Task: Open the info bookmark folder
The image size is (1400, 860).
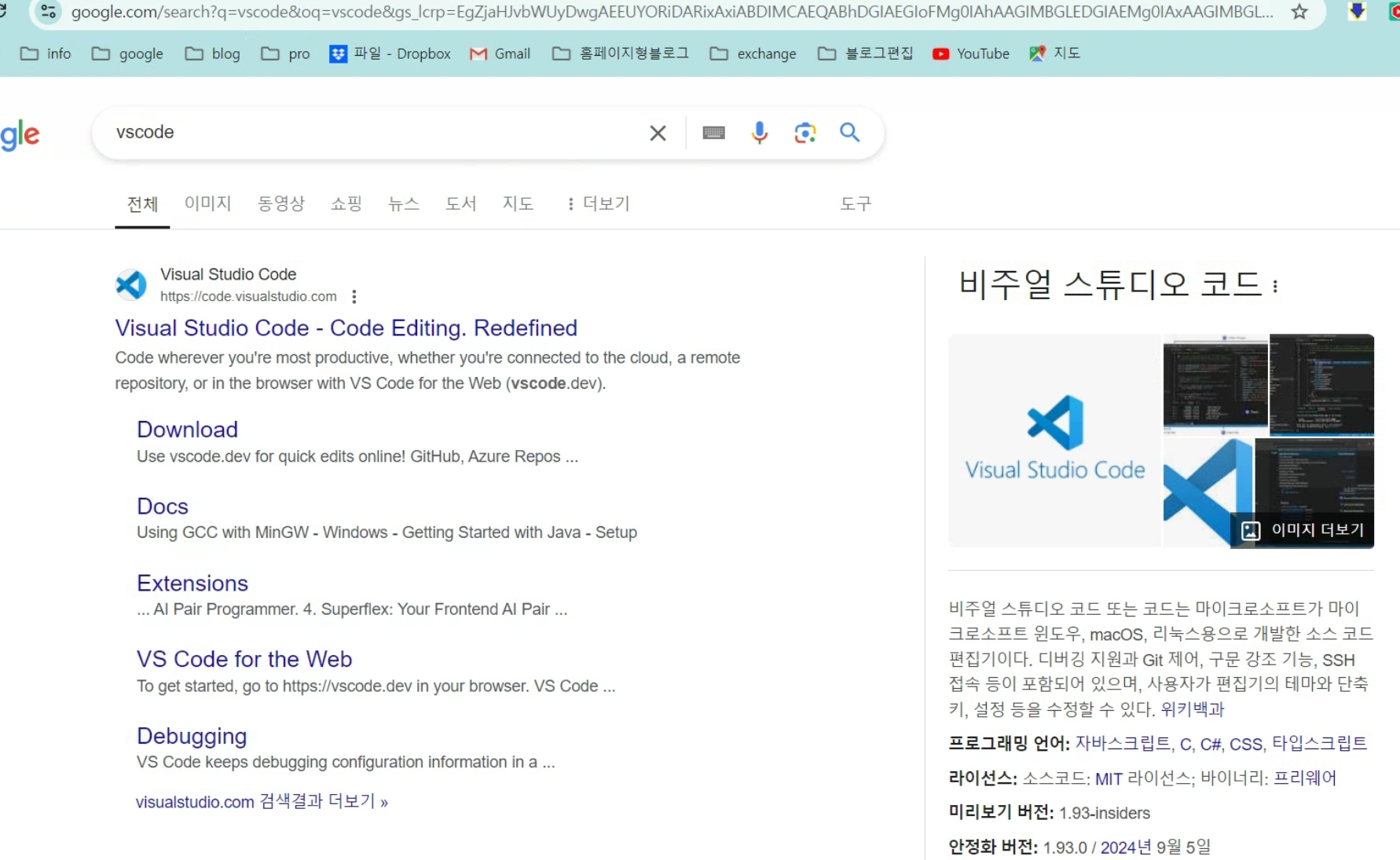Action: click(46, 53)
